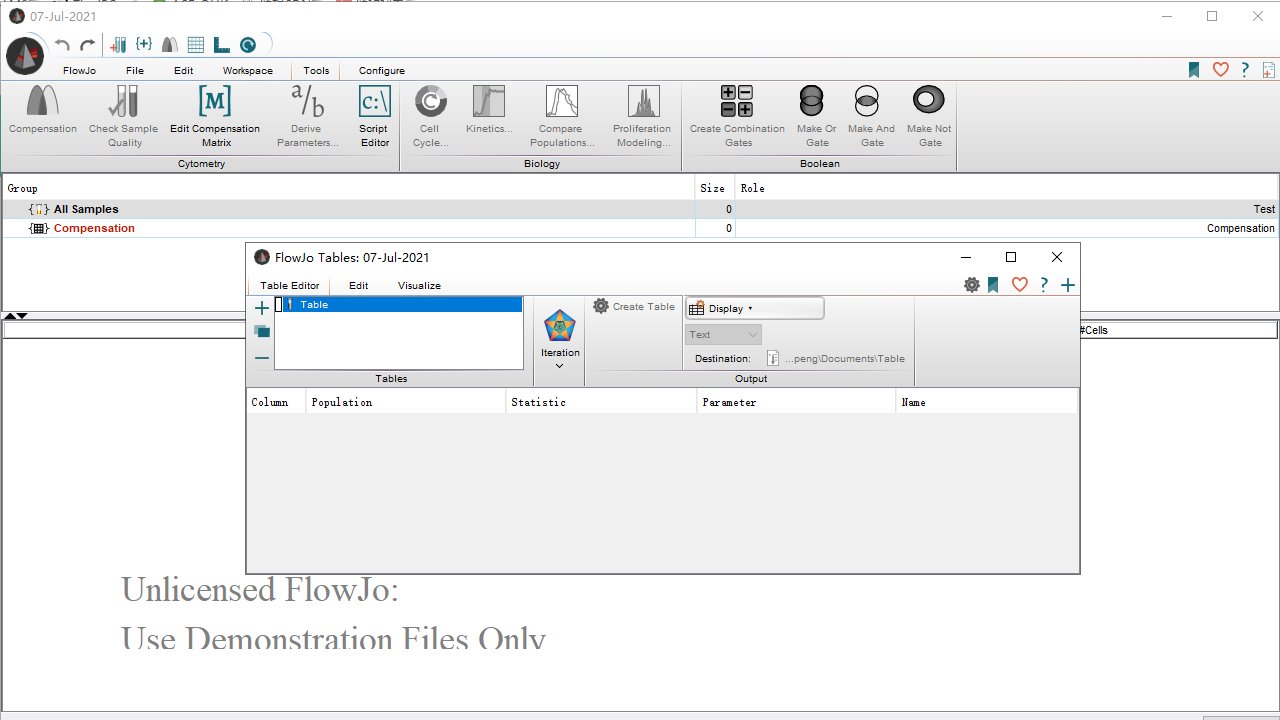Toggle the heart favorite icon in Tables window

point(1019,285)
